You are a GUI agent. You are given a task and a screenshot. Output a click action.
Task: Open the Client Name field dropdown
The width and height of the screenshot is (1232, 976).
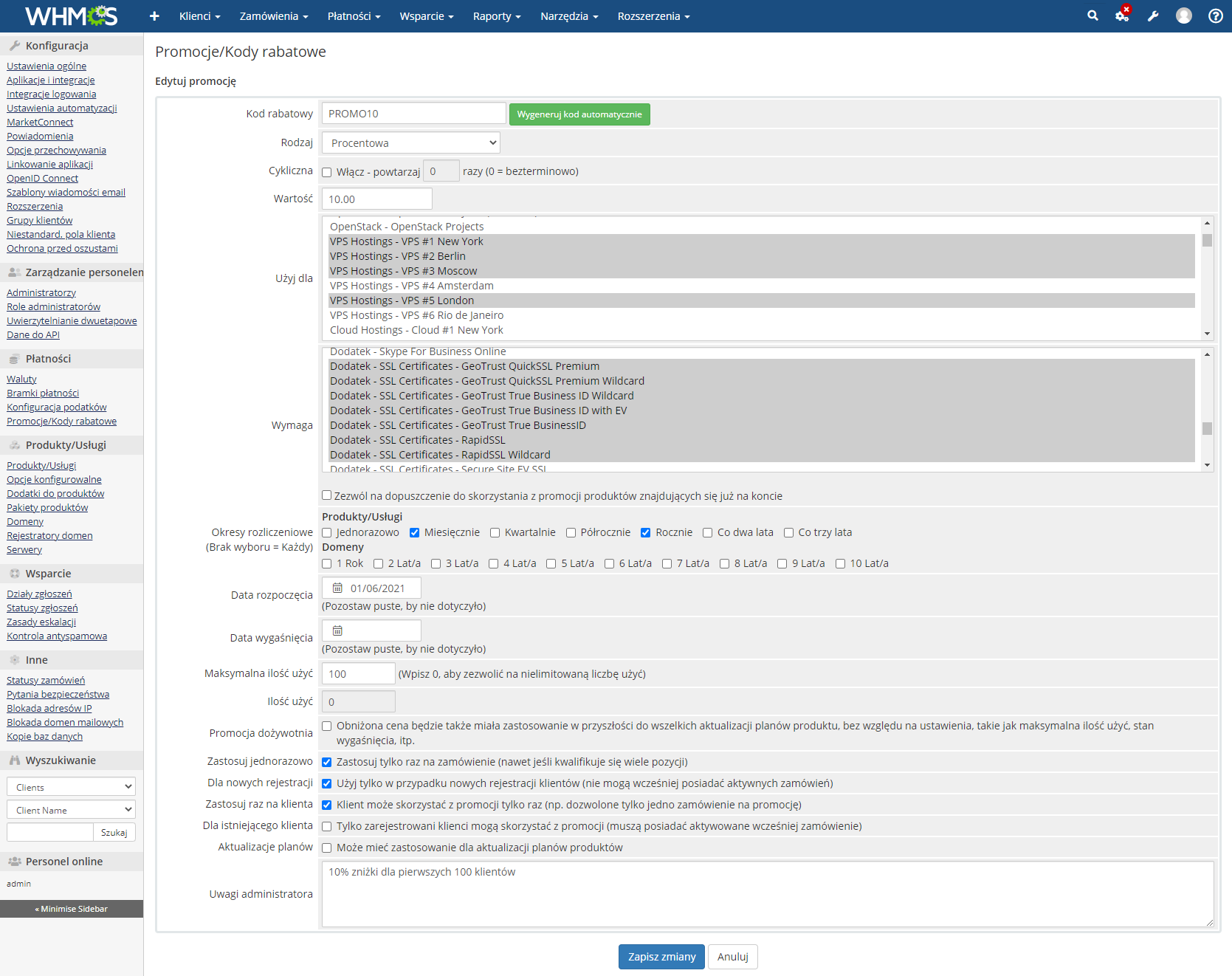pyautogui.click(x=70, y=809)
